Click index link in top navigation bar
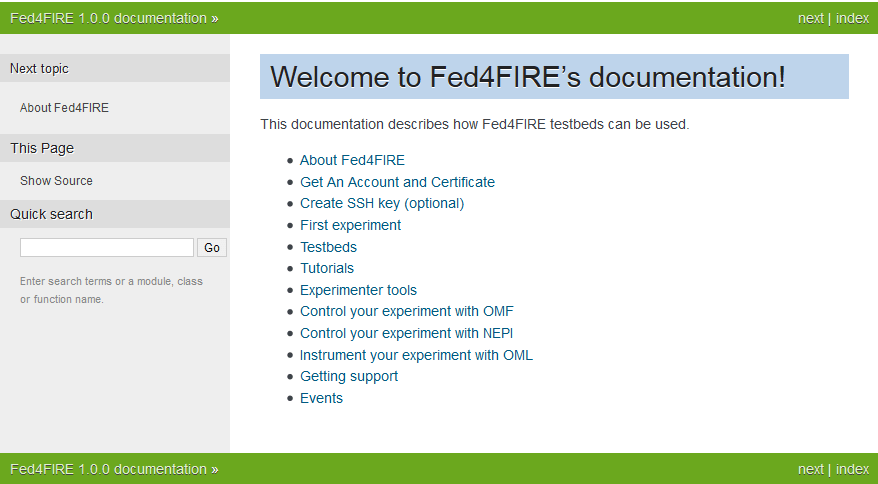The height and width of the screenshot is (484, 878). (852, 18)
